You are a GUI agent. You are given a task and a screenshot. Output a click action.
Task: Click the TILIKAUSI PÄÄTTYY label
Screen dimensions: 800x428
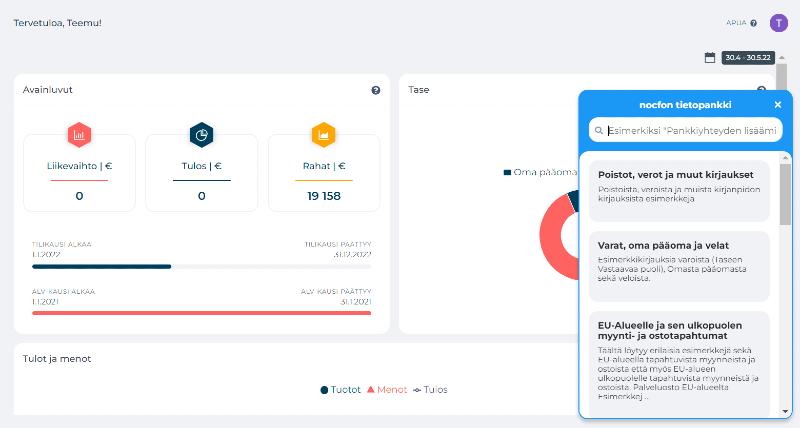point(338,244)
